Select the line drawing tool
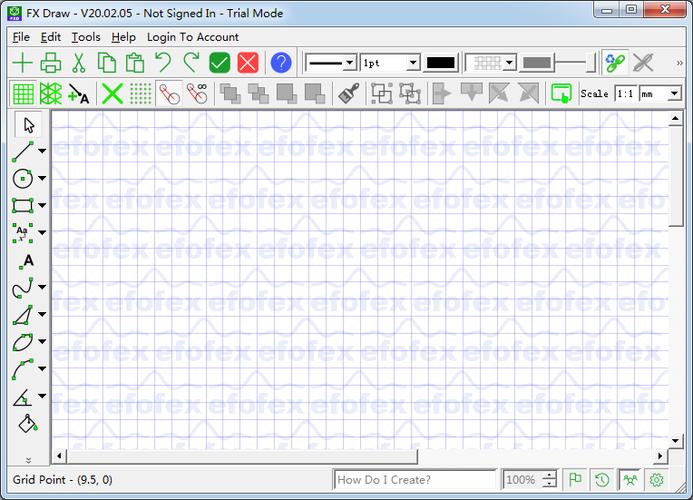 click(x=23, y=152)
